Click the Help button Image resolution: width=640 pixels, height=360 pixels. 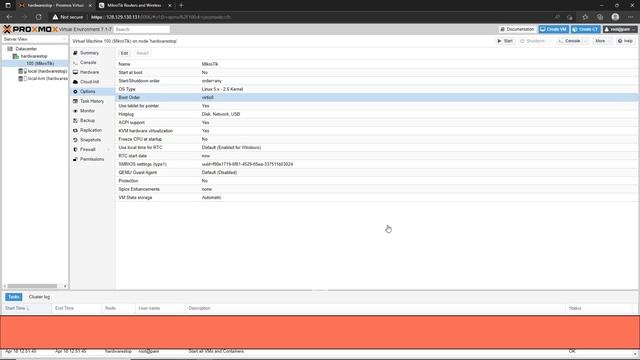coord(625,41)
